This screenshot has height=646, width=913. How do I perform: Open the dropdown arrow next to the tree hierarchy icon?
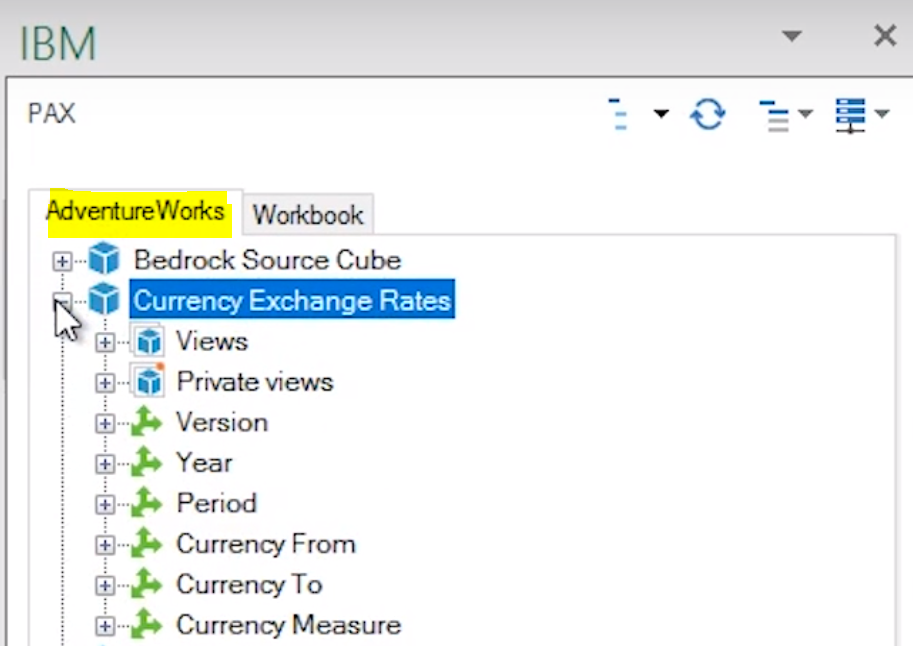(x=661, y=113)
